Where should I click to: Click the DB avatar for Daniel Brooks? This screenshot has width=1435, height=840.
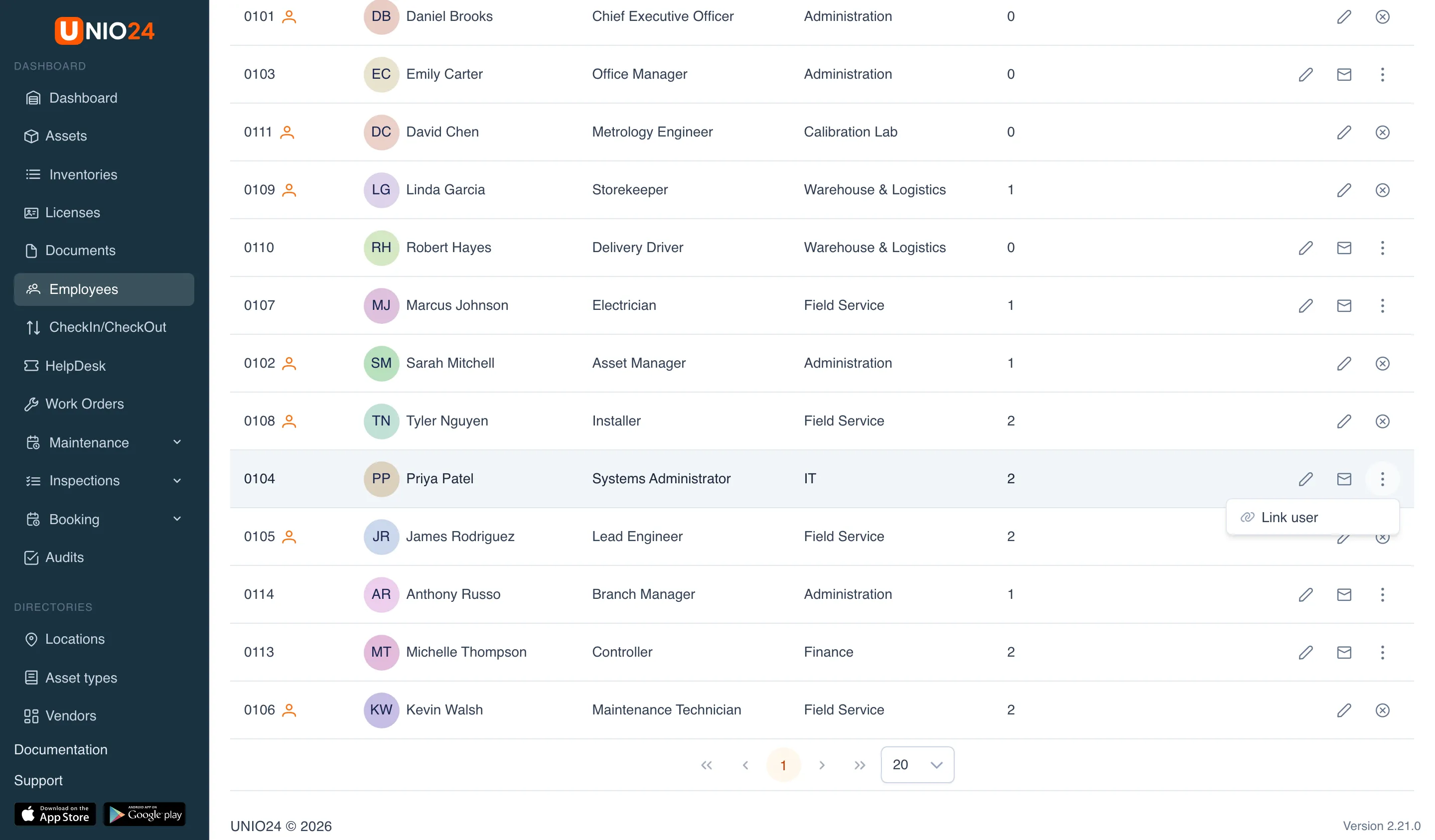pyautogui.click(x=381, y=16)
